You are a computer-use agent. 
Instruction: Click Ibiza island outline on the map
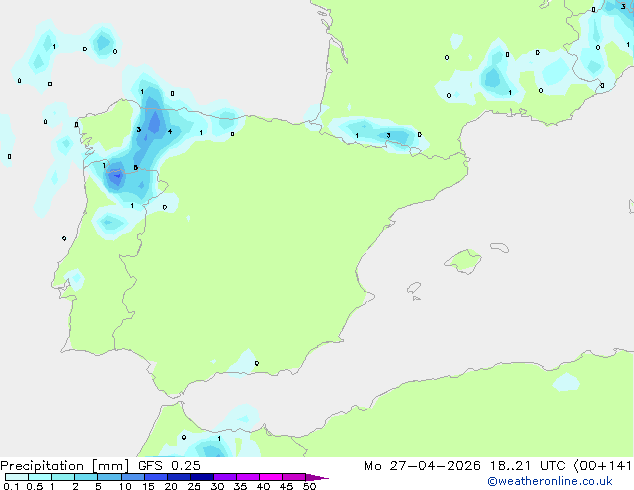pyautogui.click(x=414, y=288)
